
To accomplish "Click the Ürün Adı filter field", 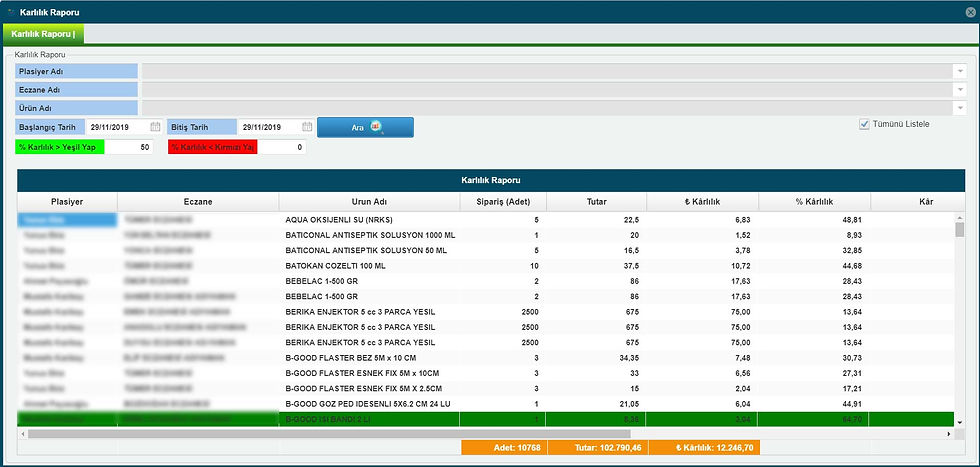I will coord(548,108).
